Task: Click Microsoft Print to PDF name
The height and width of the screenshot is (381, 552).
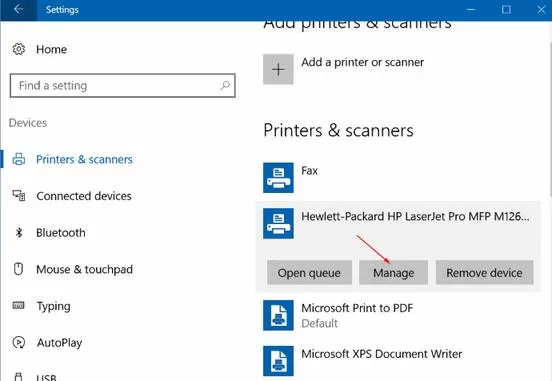Action: coord(357,308)
